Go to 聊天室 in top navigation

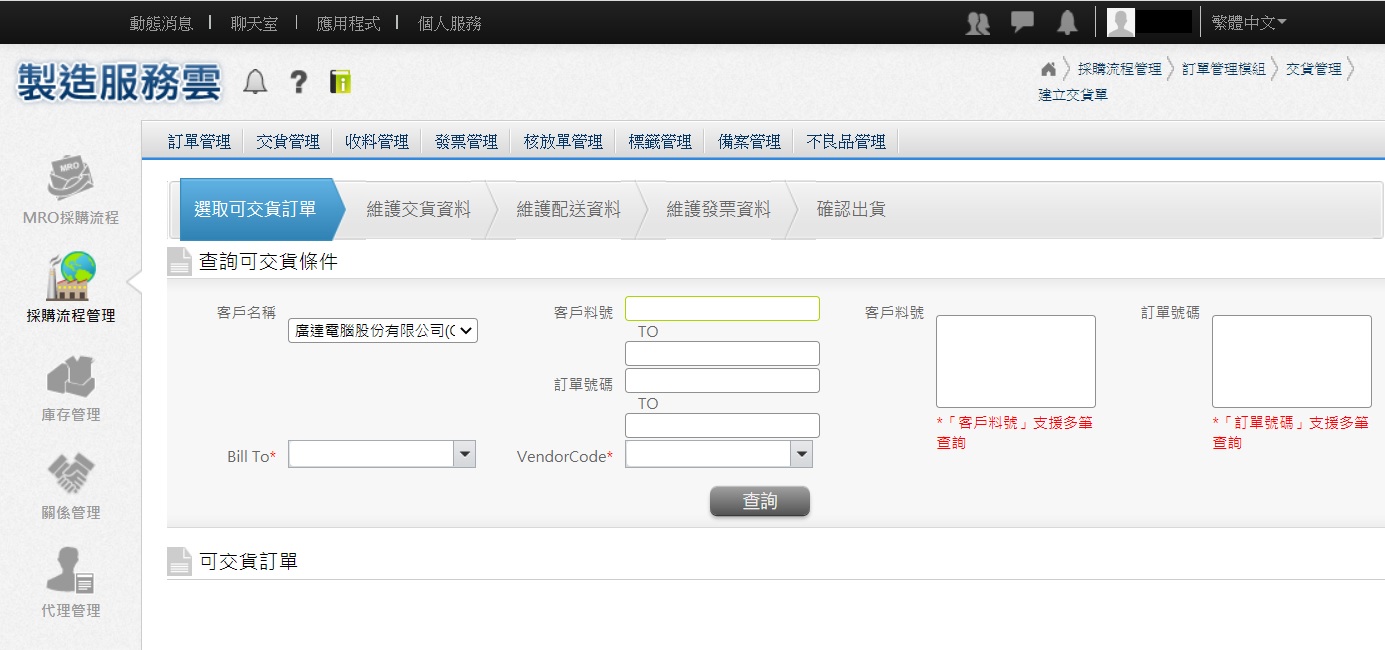point(254,23)
